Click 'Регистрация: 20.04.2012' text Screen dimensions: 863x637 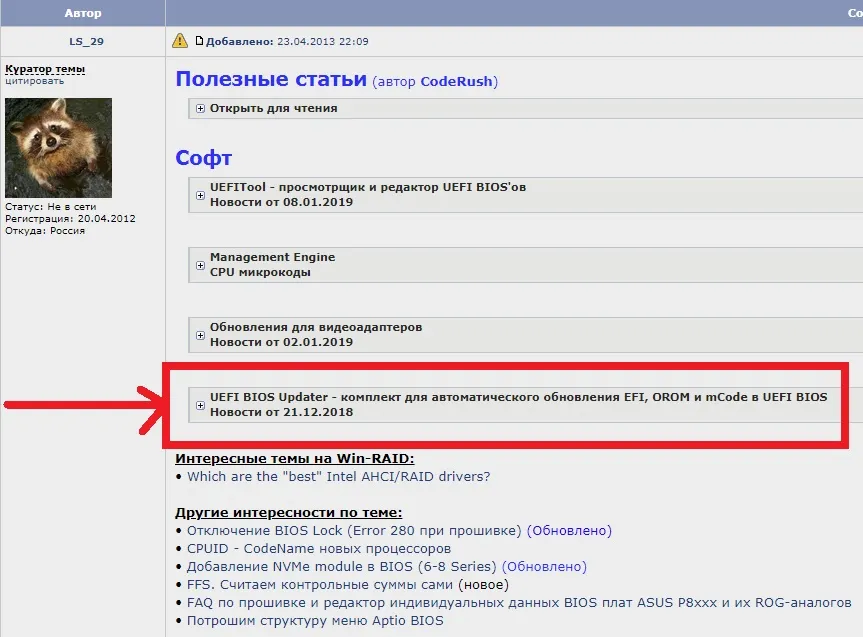coord(70,219)
